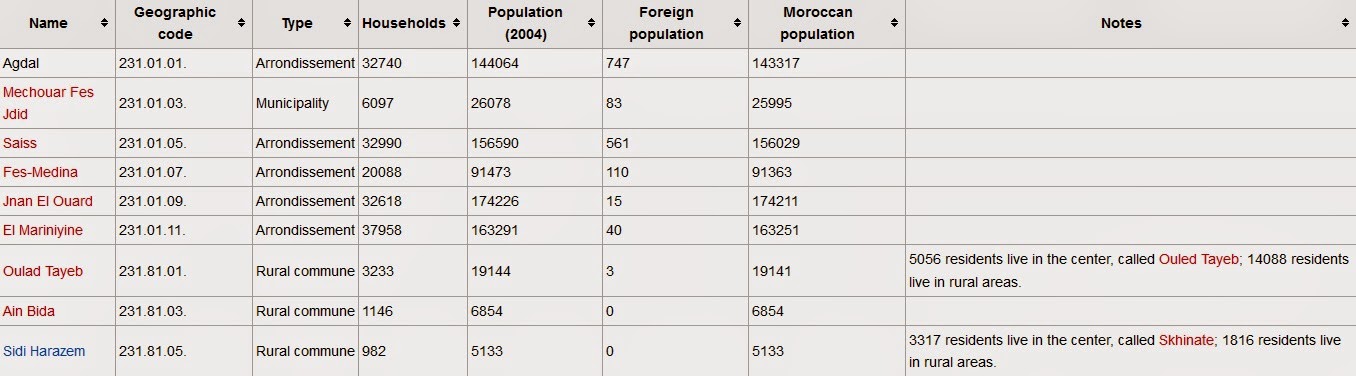The height and width of the screenshot is (376, 1356).
Task: Open Jnan El Ouard link
Action: pos(48,201)
